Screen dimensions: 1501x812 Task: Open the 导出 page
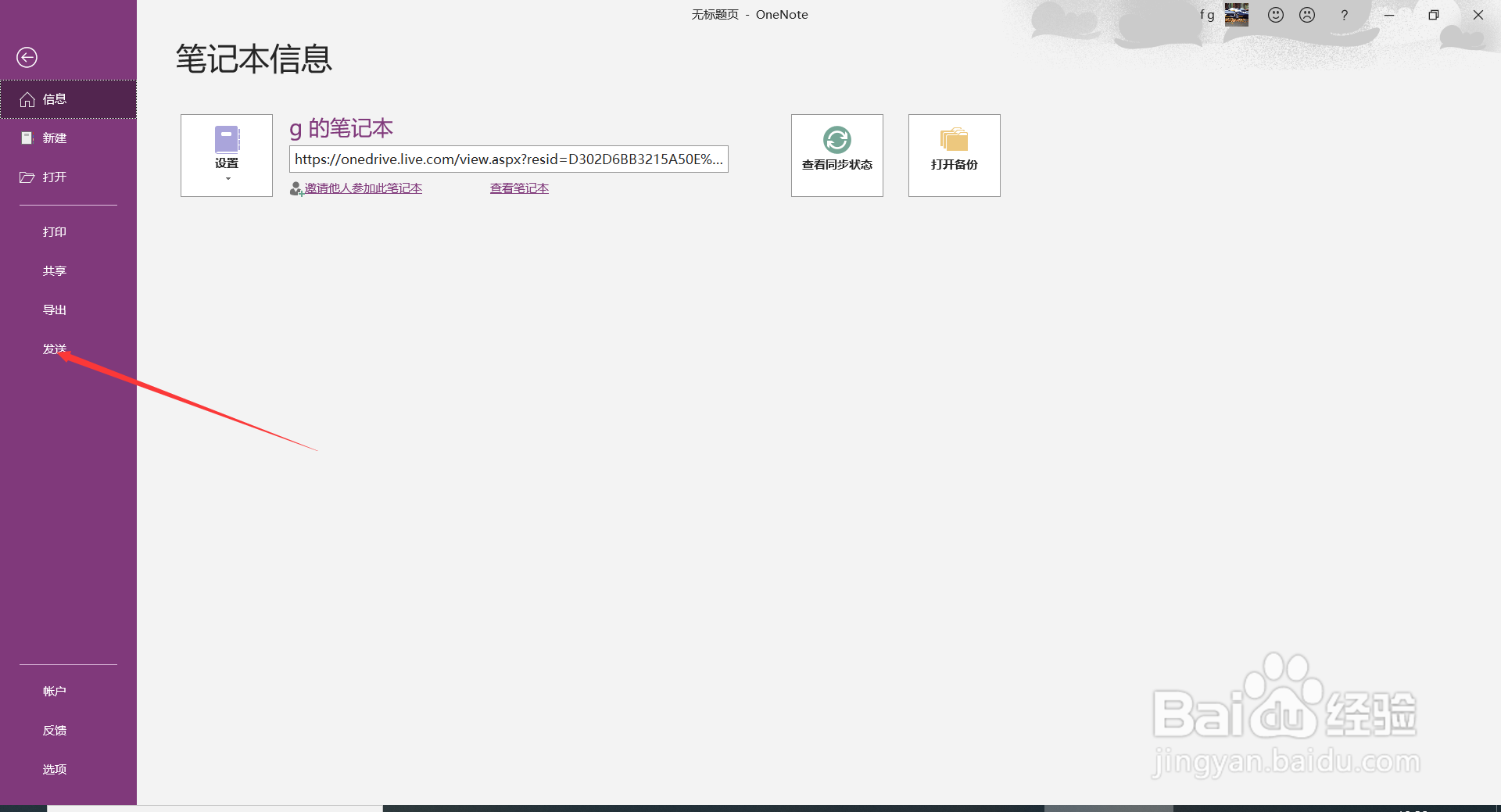tap(68, 310)
